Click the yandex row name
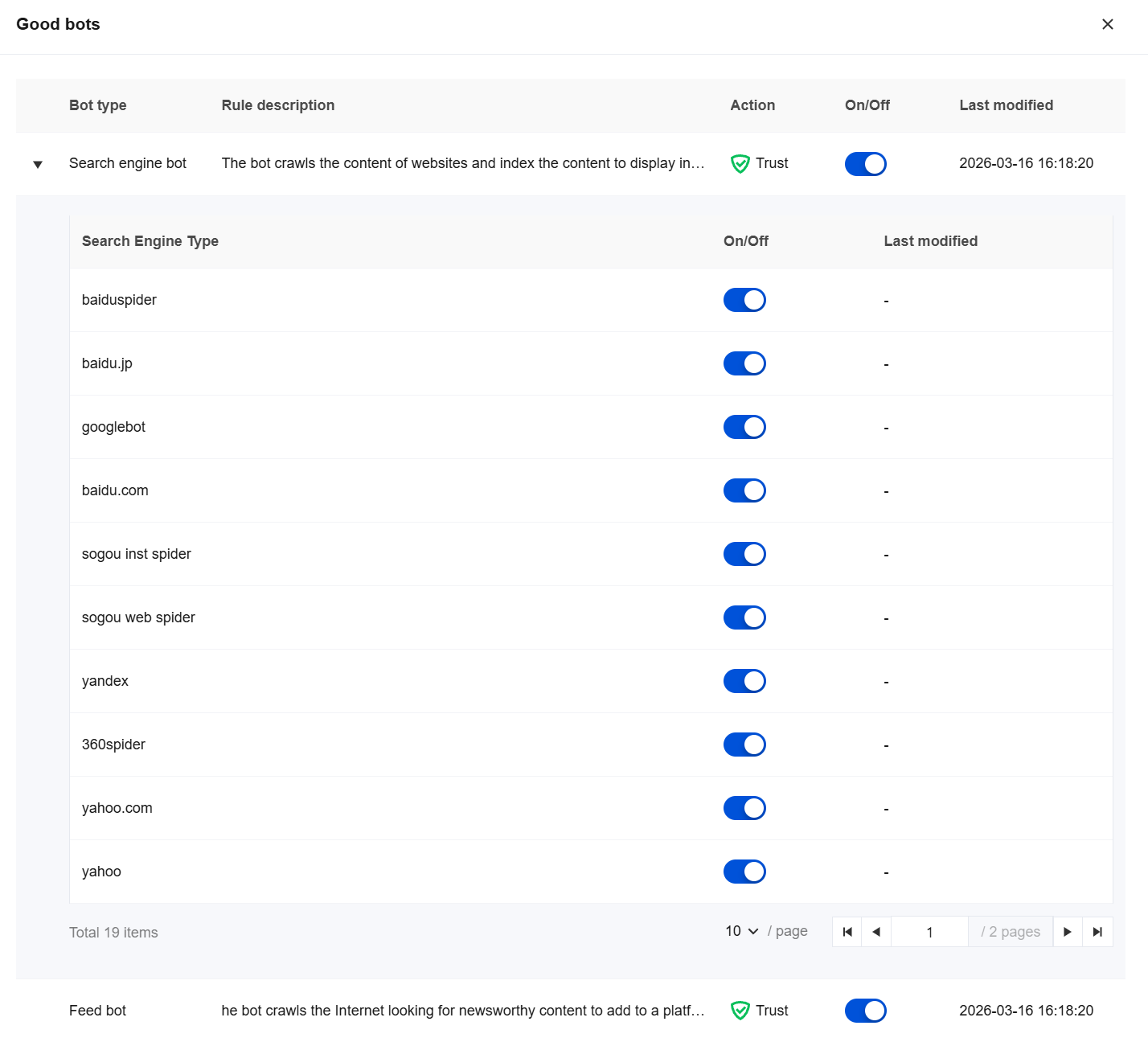The width and height of the screenshot is (1148, 1042). pyautogui.click(x=105, y=681)
